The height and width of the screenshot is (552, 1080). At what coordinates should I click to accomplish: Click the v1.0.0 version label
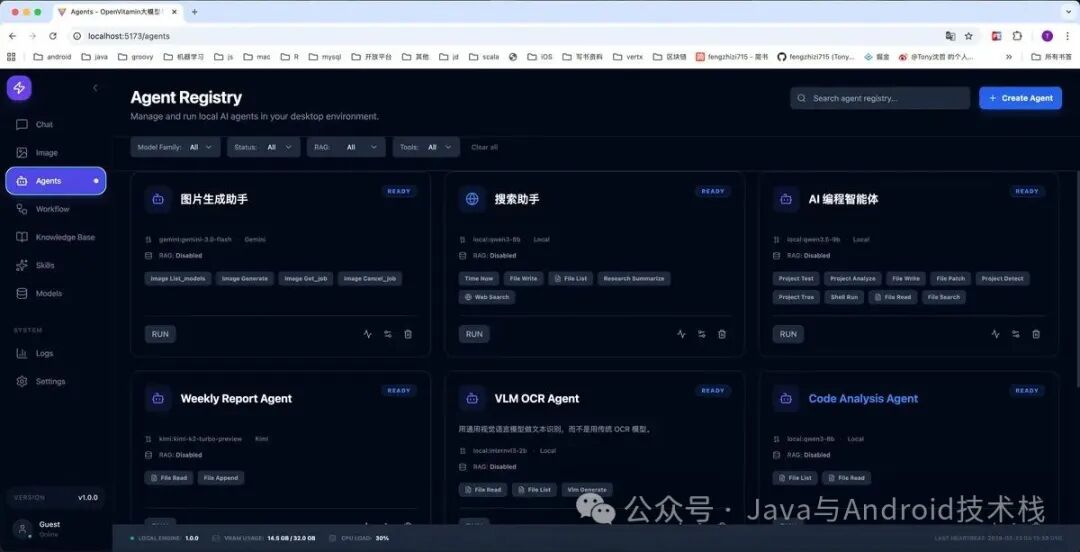tap(87, 498)
